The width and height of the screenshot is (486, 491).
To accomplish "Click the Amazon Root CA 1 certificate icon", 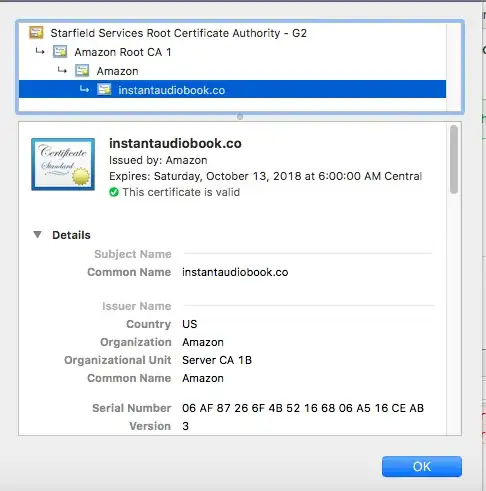I will point(60,52).
